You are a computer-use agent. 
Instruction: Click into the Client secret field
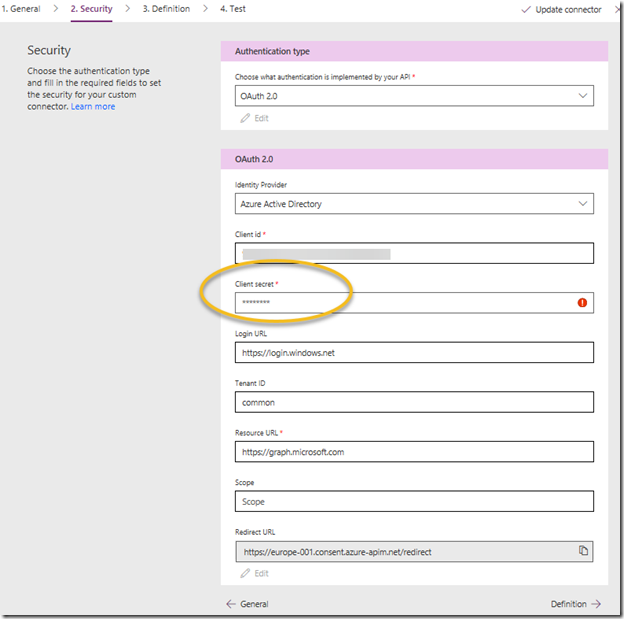[x=414, y=303]
